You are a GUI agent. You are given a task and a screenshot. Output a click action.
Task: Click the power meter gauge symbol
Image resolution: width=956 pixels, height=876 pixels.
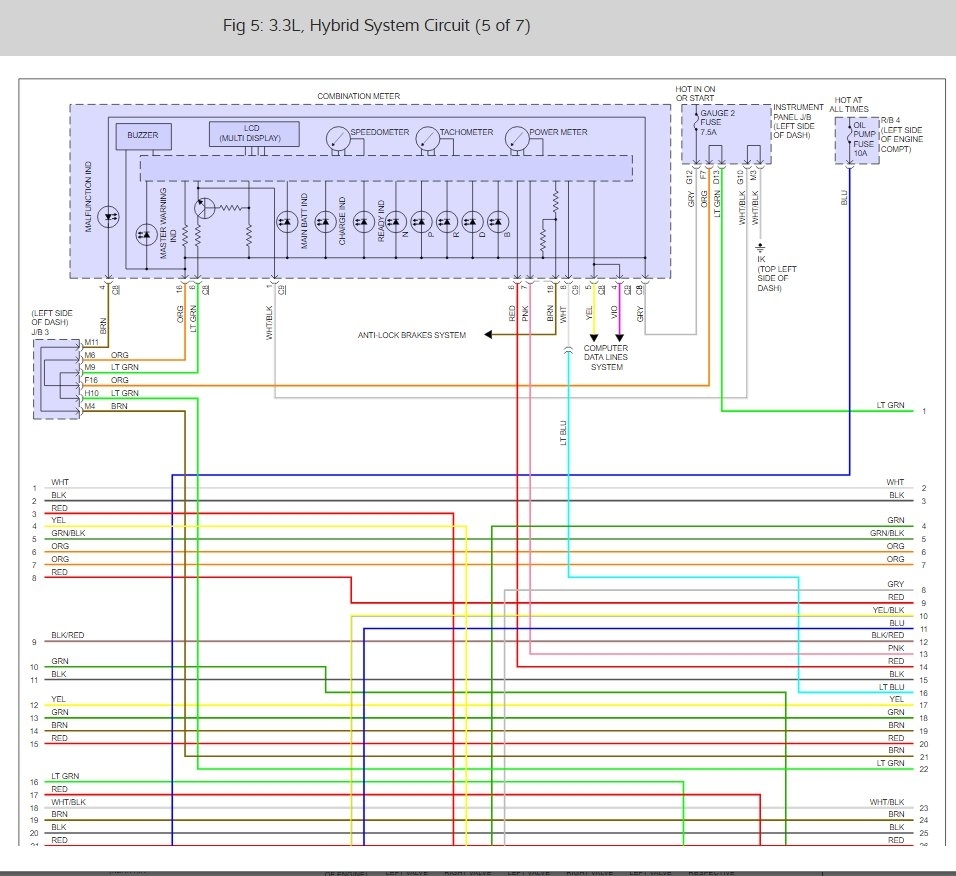click(x=517, y=140)
